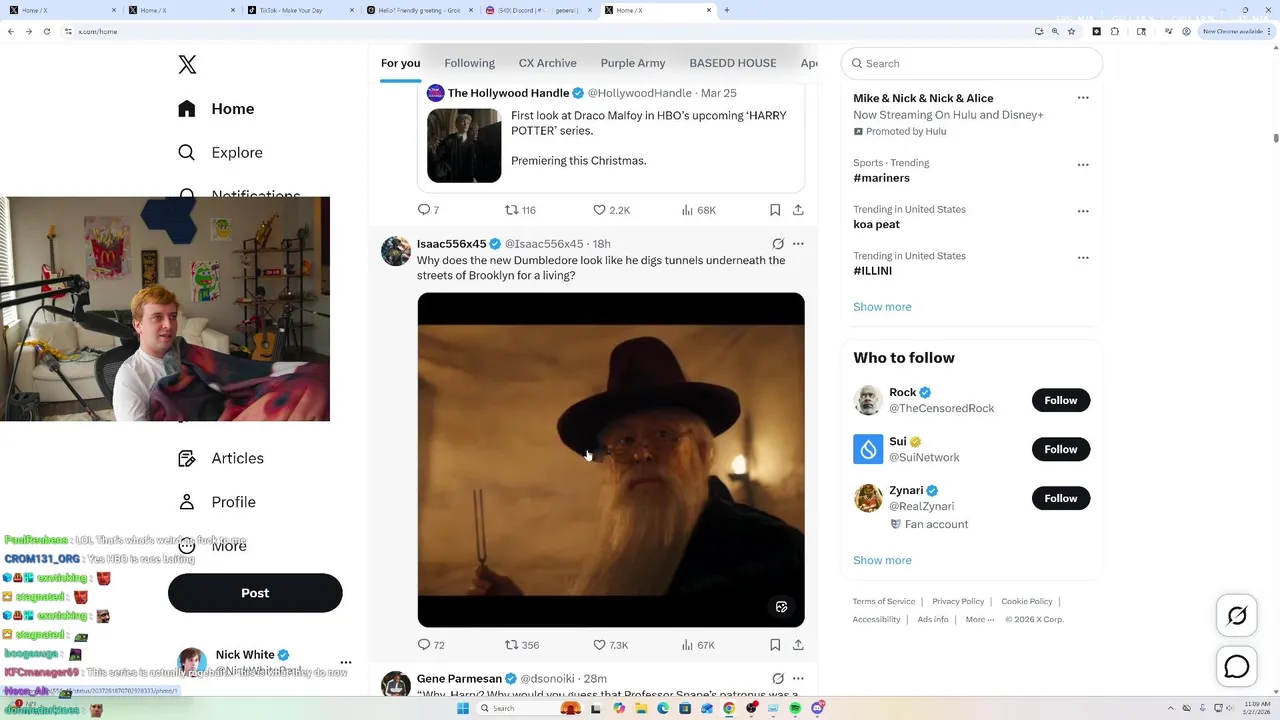The width and height of the screenshot is (1280, 720).
Task: Open the CX Archive tab
Action: (x=547, y=63)
